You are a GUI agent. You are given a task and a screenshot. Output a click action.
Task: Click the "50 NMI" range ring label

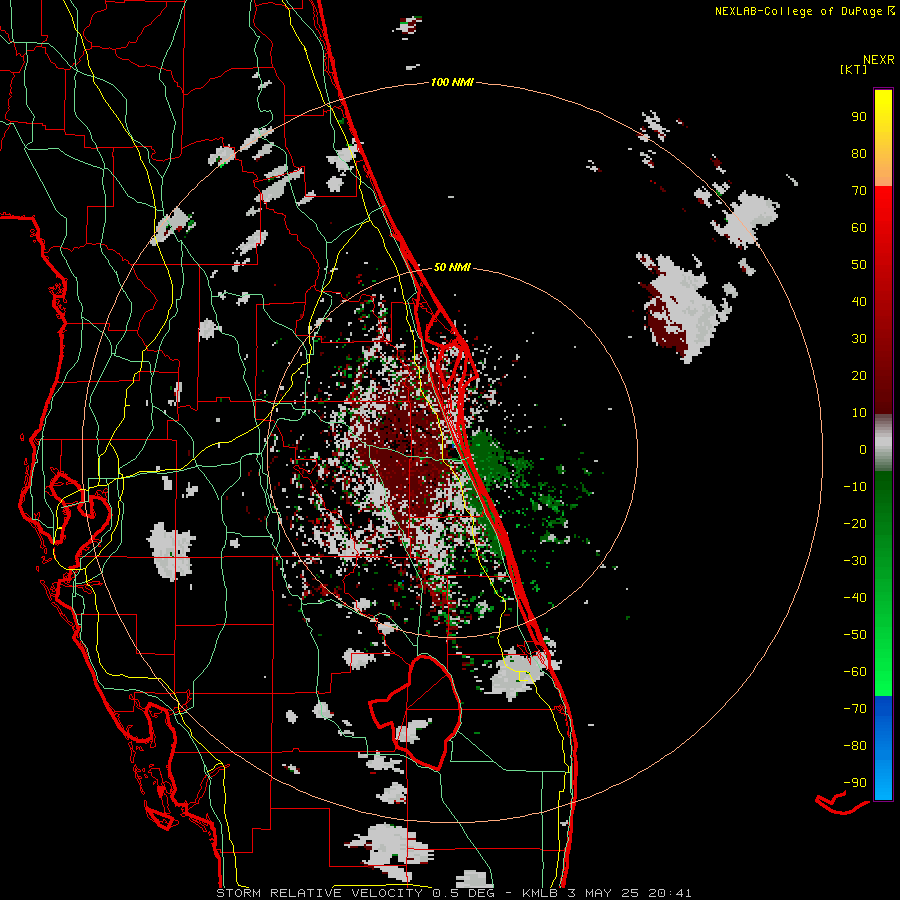(452, 267)
